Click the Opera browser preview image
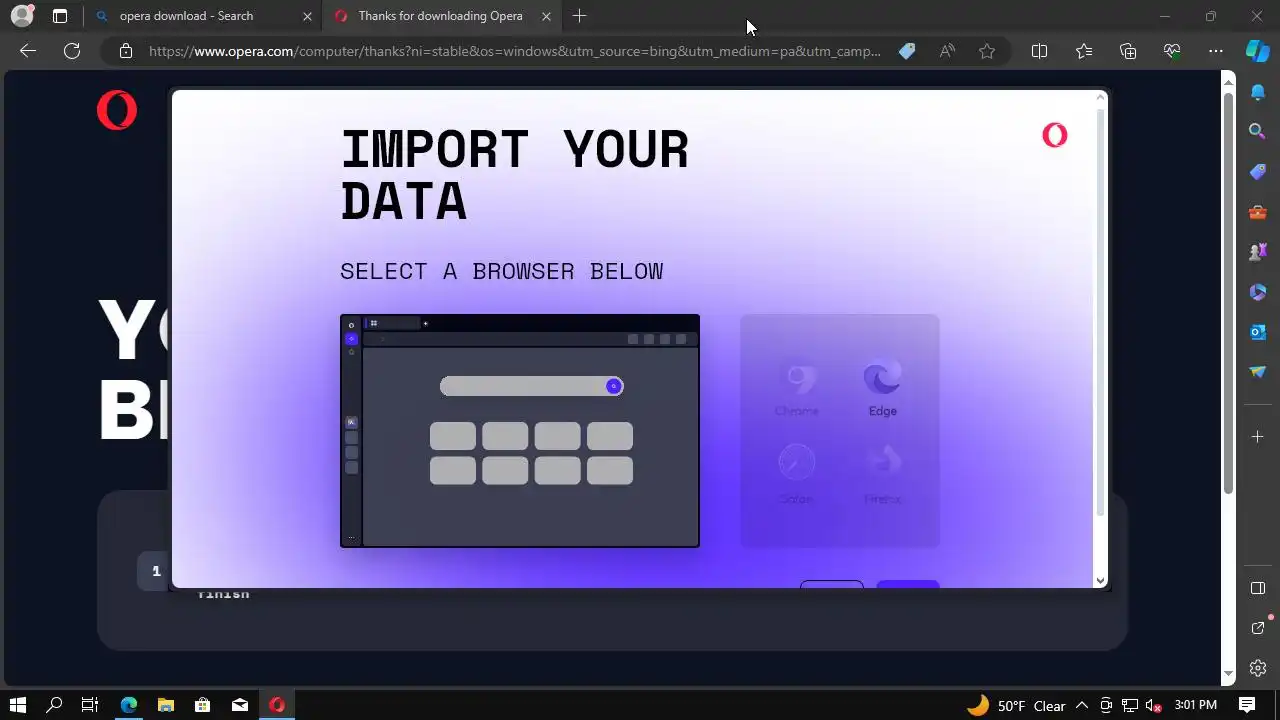The height and width of the screenshot is (720, 1280). point(520,431)
